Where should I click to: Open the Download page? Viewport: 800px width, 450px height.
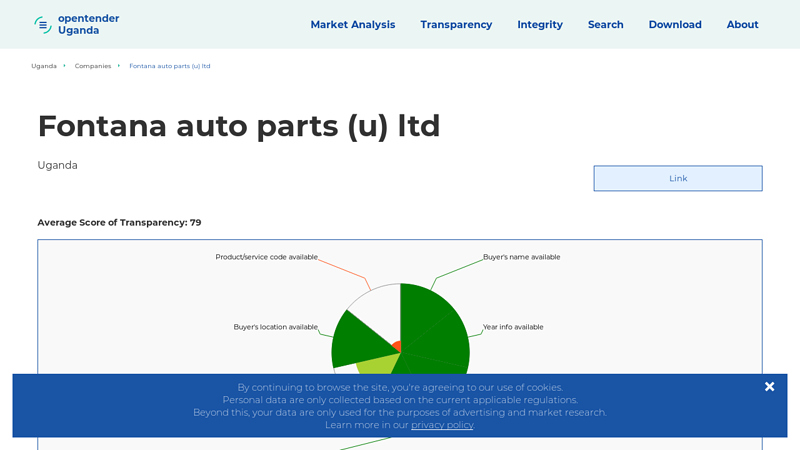pyautogui.click(x=675, y=24)
